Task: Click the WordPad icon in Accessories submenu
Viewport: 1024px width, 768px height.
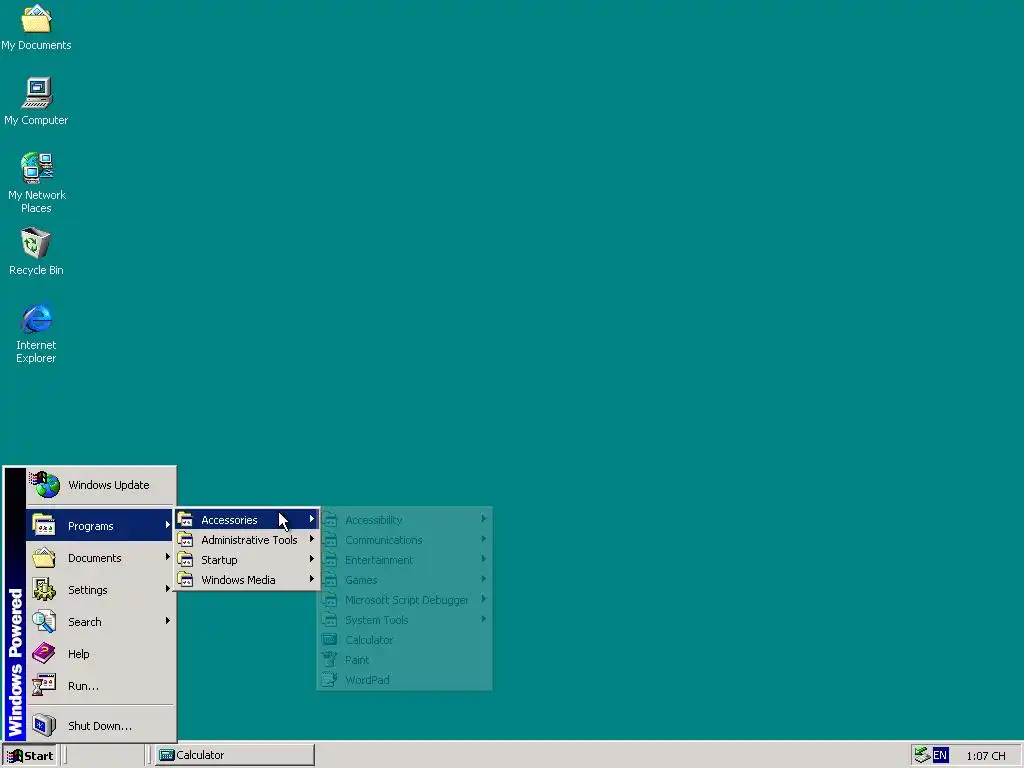Action: (330, 679)
